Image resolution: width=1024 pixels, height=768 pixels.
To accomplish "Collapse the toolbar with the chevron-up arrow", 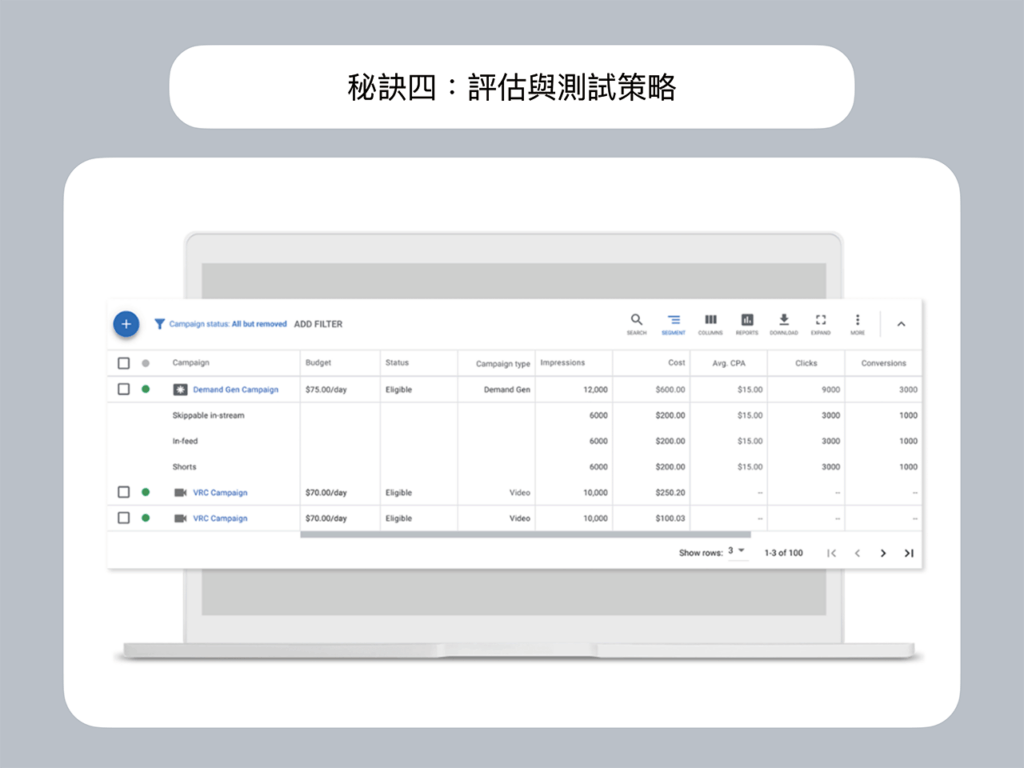I will click(x=901, y=324).
